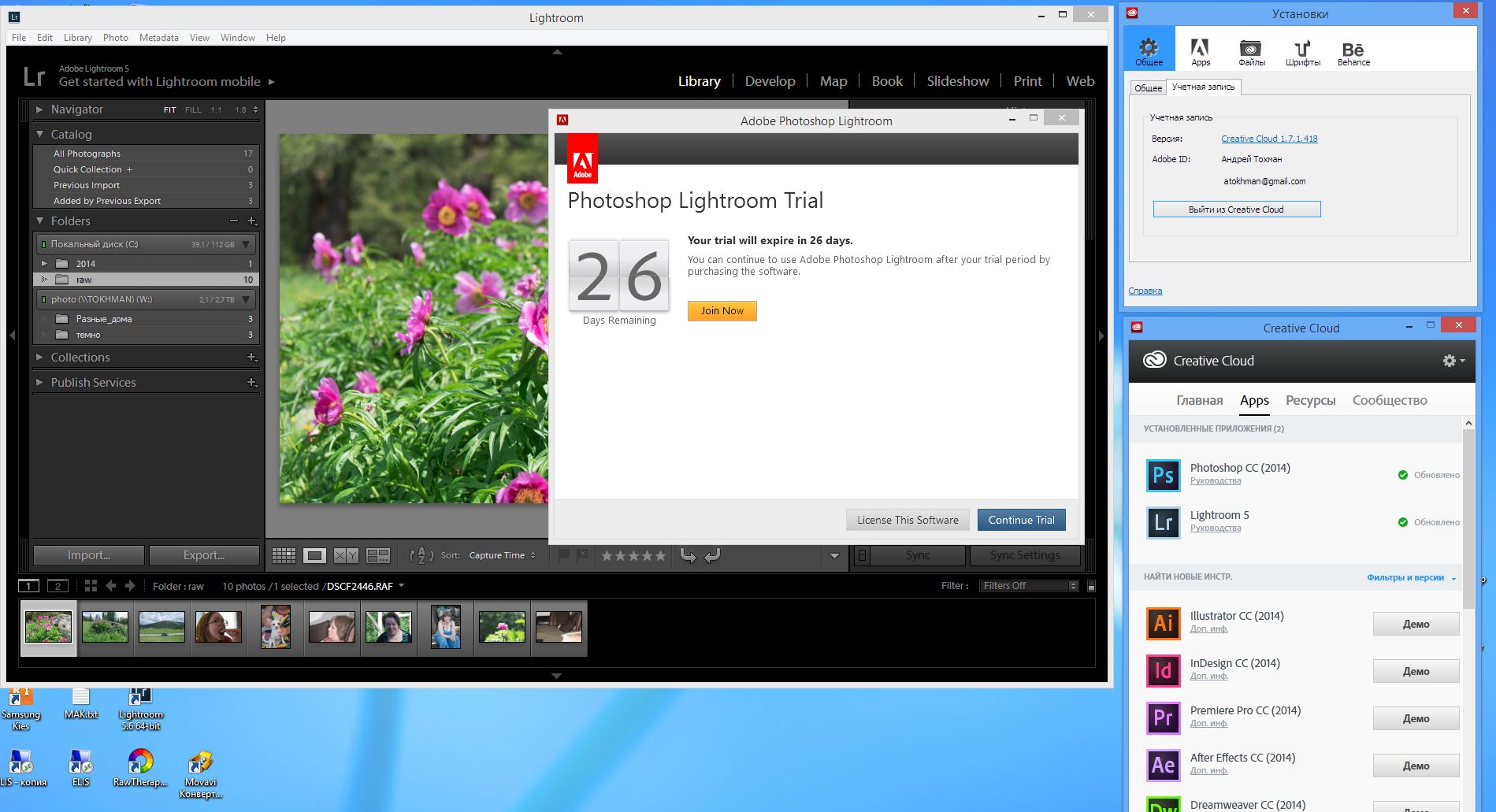
Task: Toggle the filter lock switch beside Filters Off
Action: click(x=1091, y=586)
